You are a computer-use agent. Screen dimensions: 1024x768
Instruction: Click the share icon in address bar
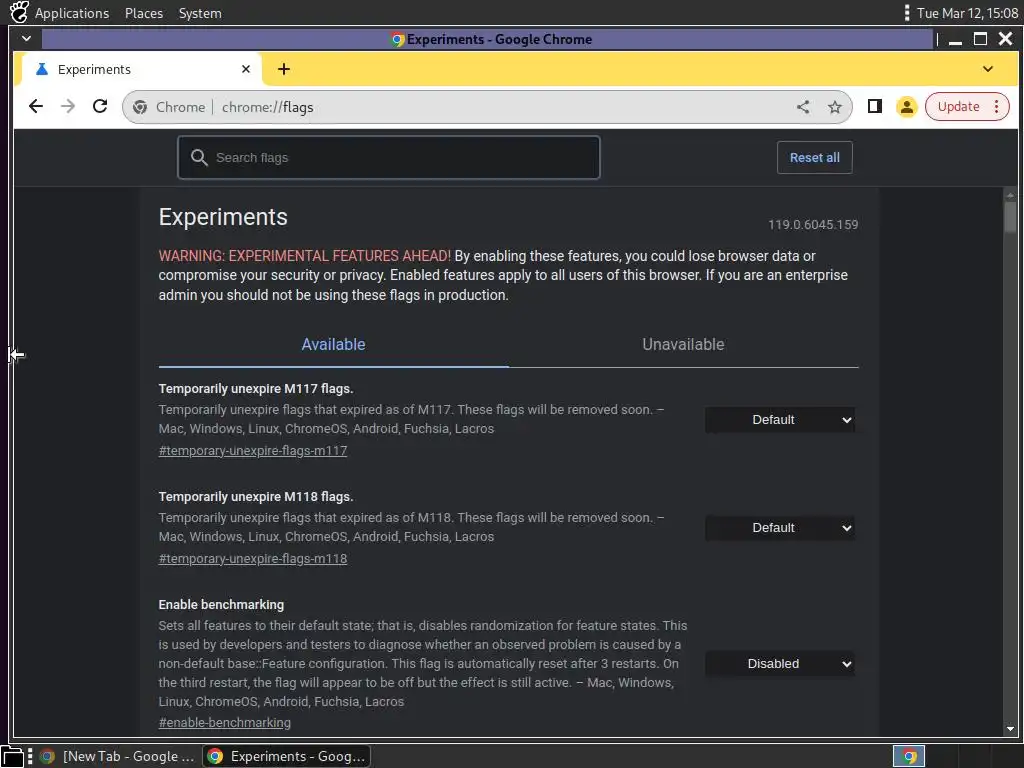[803, 107]
